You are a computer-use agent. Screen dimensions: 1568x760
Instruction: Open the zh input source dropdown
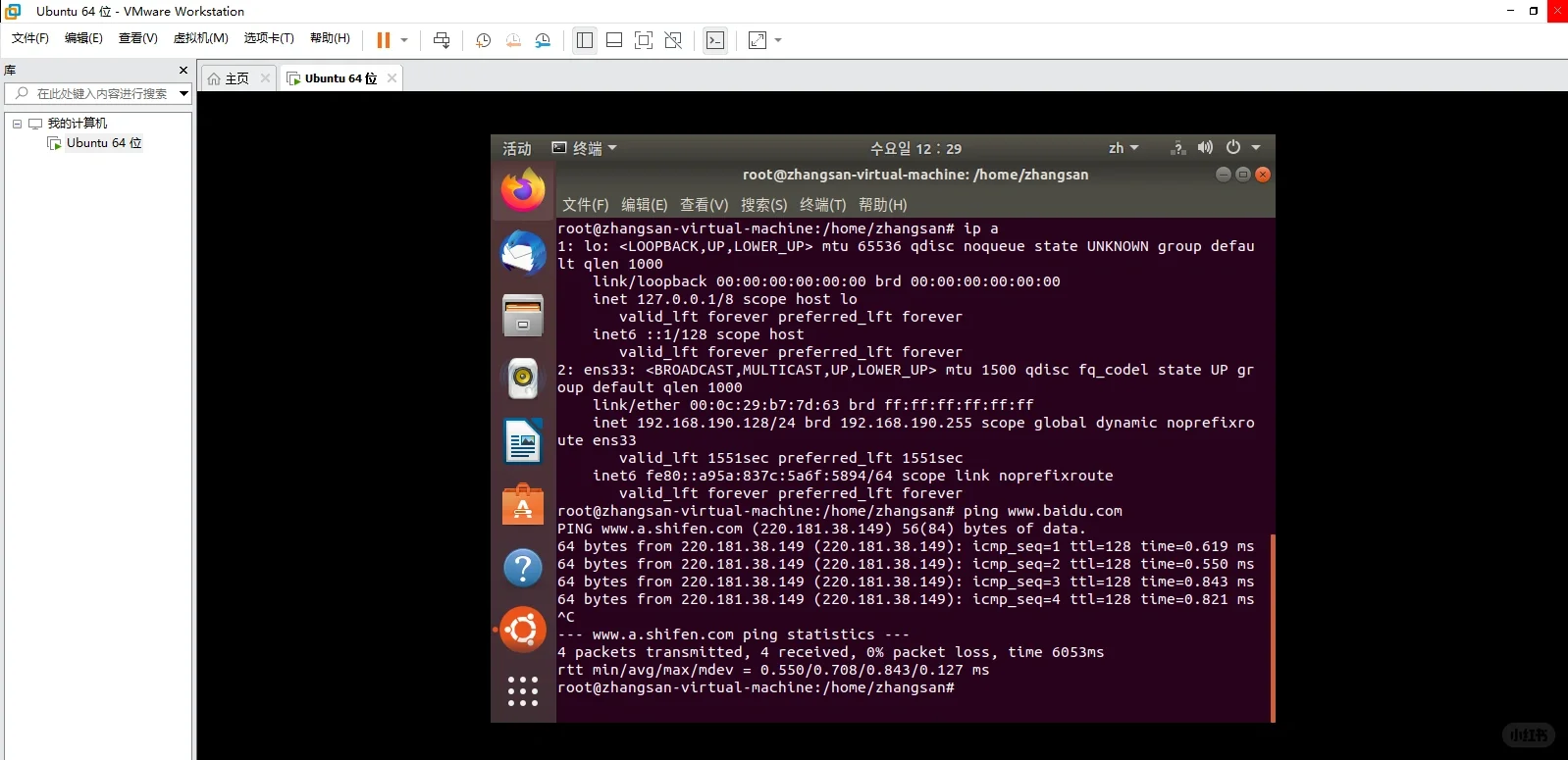pyautogui.click(x=1124, y=148)
